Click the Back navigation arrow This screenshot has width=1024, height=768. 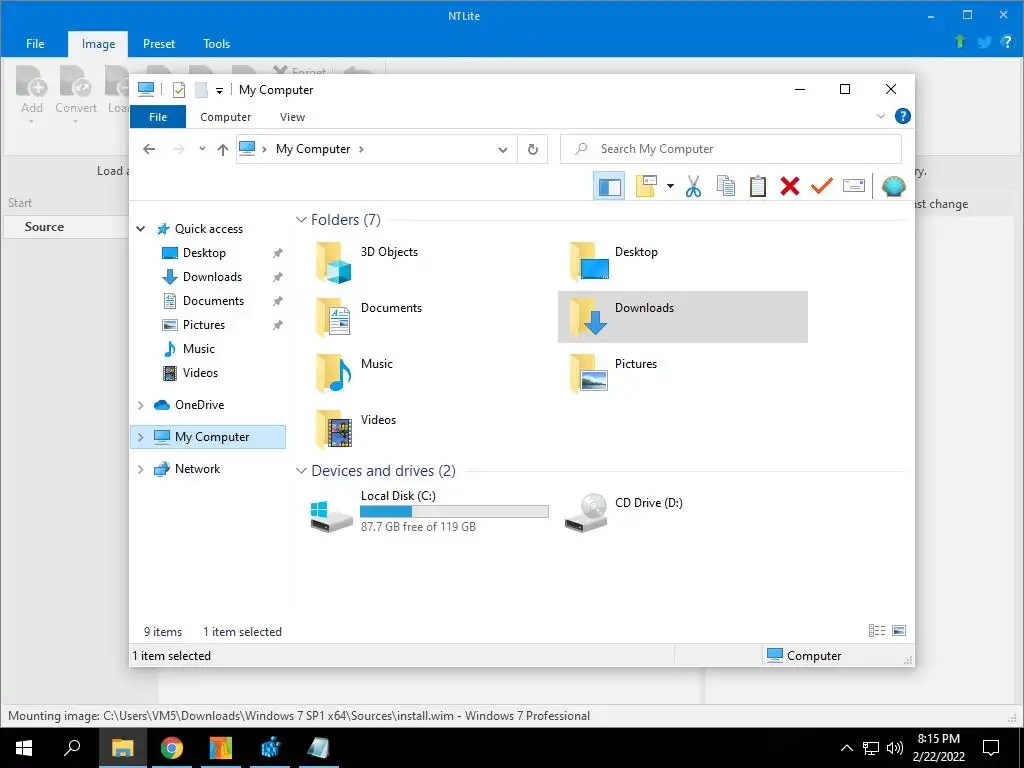(x=149, y=150)
